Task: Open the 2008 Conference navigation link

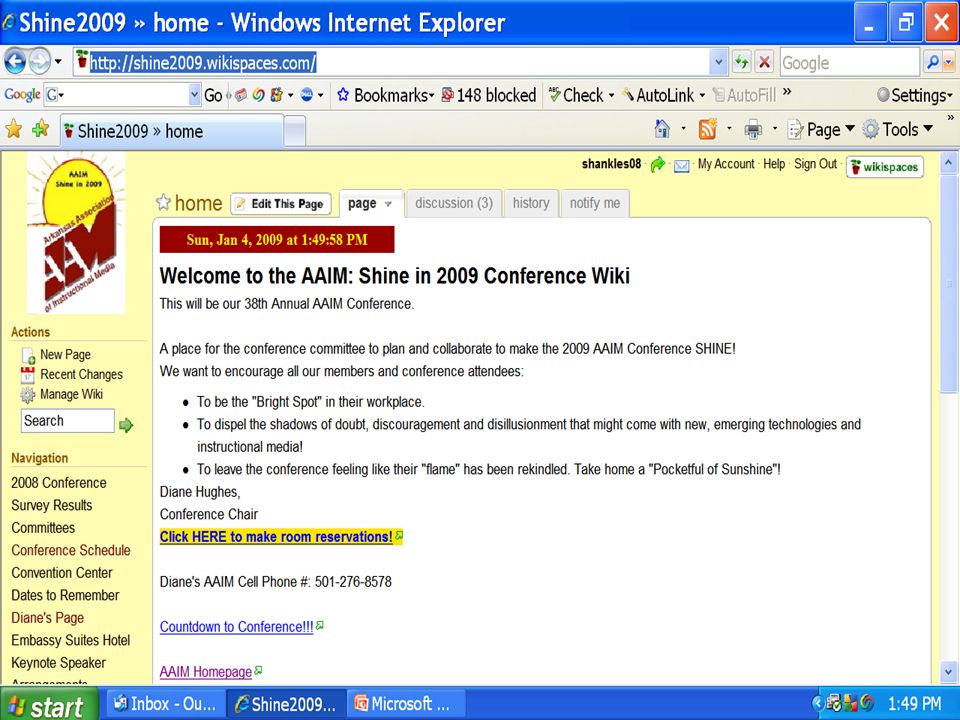Action: (59, 483)
